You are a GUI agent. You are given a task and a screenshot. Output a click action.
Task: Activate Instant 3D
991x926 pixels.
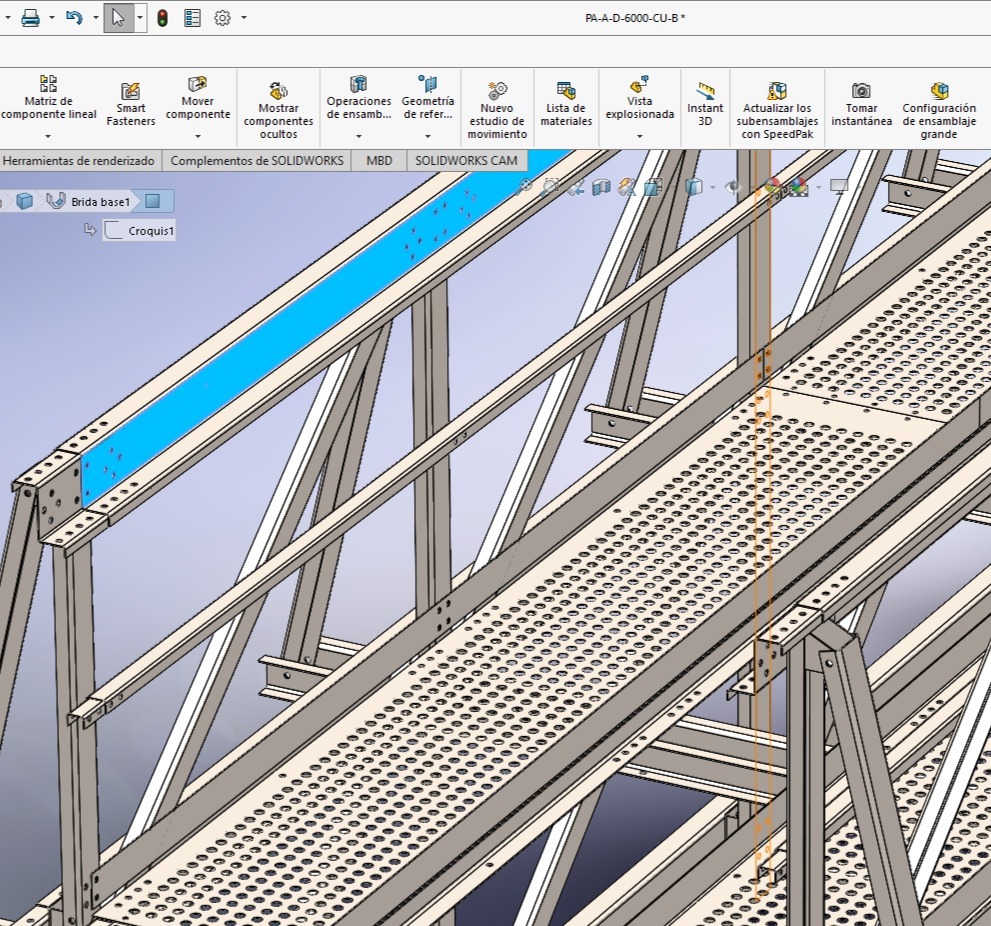pos(705,105)
